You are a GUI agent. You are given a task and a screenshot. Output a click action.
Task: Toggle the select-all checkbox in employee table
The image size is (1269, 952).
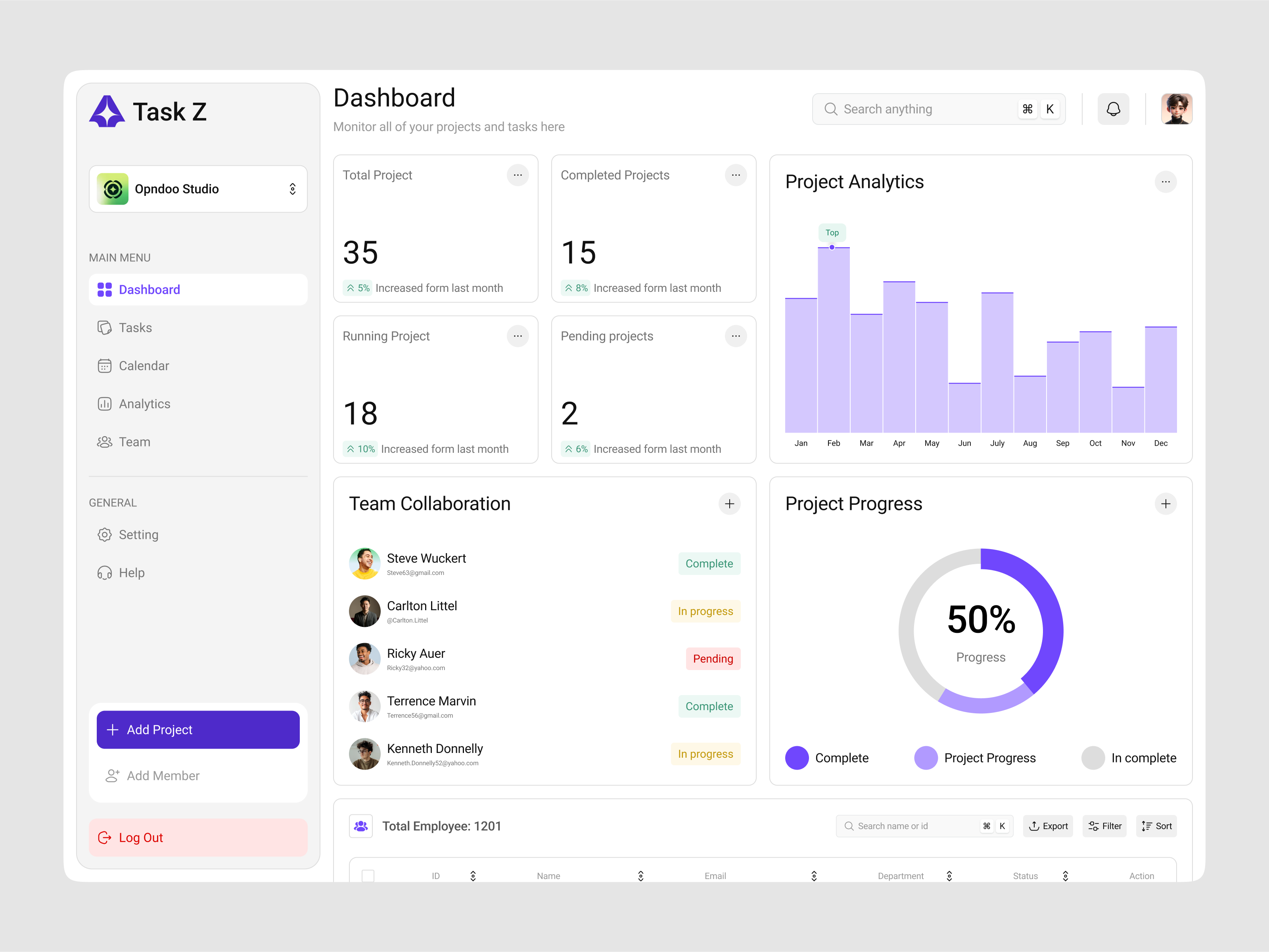[x=368, y=876]
